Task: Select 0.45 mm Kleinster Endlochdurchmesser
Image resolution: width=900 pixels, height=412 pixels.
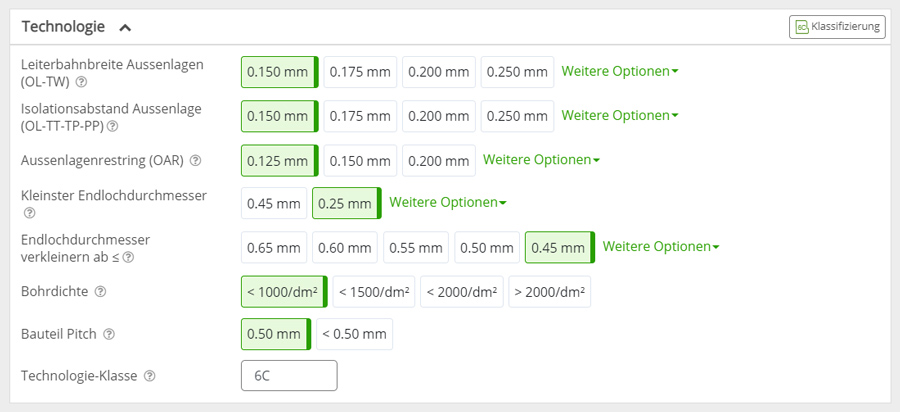Action: click(274, 203)
